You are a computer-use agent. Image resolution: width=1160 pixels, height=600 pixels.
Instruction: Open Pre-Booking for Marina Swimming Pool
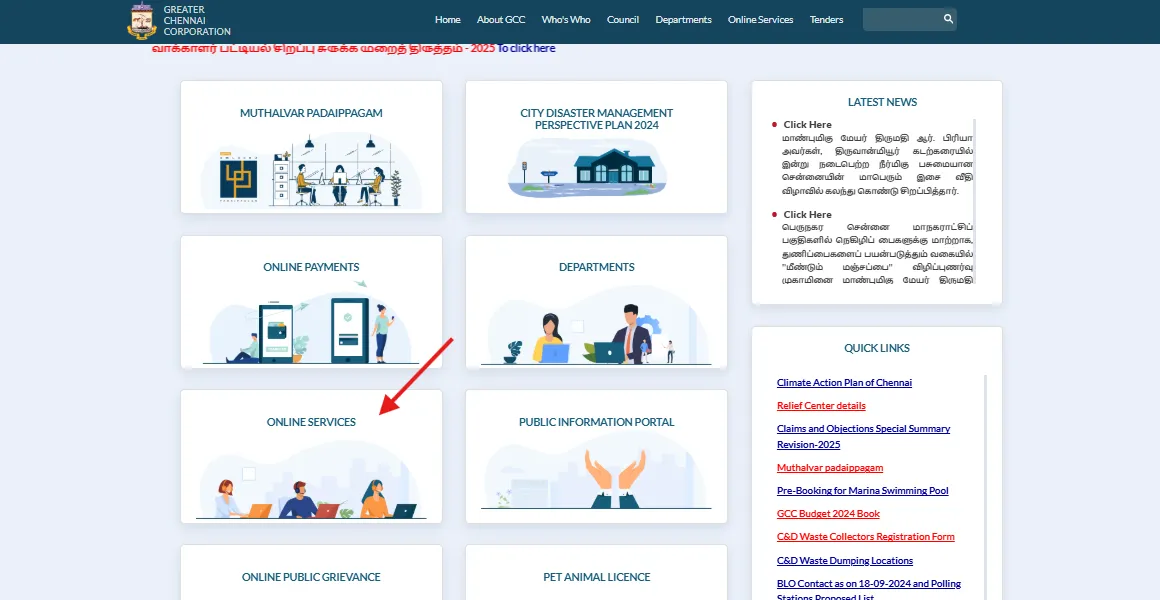862,491
